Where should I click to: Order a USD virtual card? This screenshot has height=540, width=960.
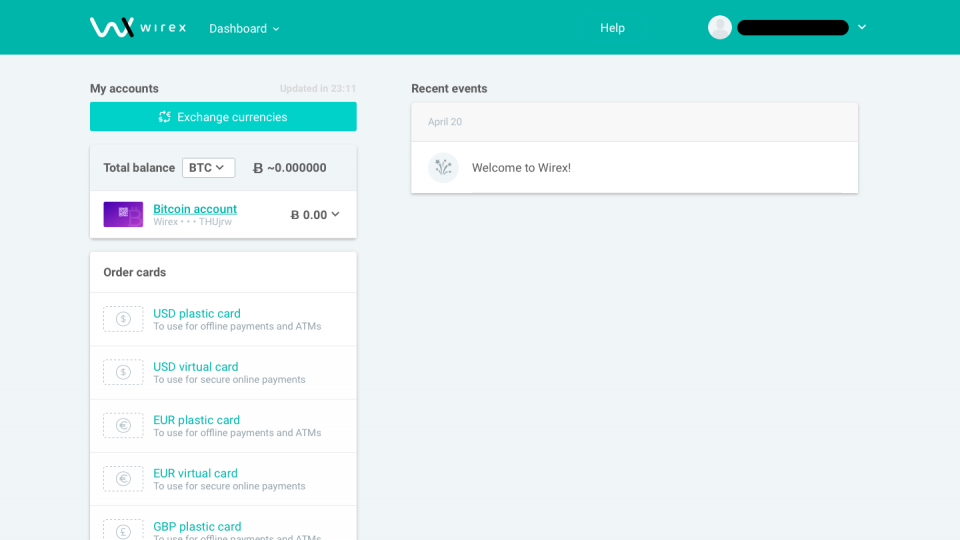pyautogui.click(x=195, y=367)
